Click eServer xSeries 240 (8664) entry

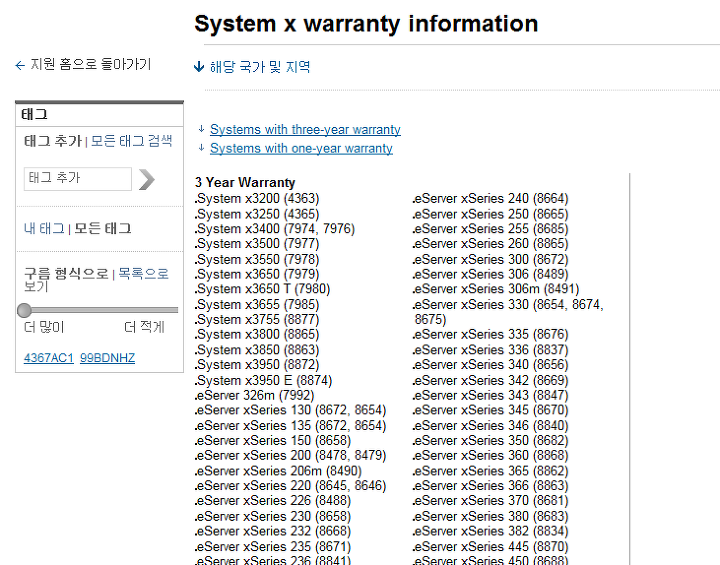pyautogui.click(x=490, y=198)
